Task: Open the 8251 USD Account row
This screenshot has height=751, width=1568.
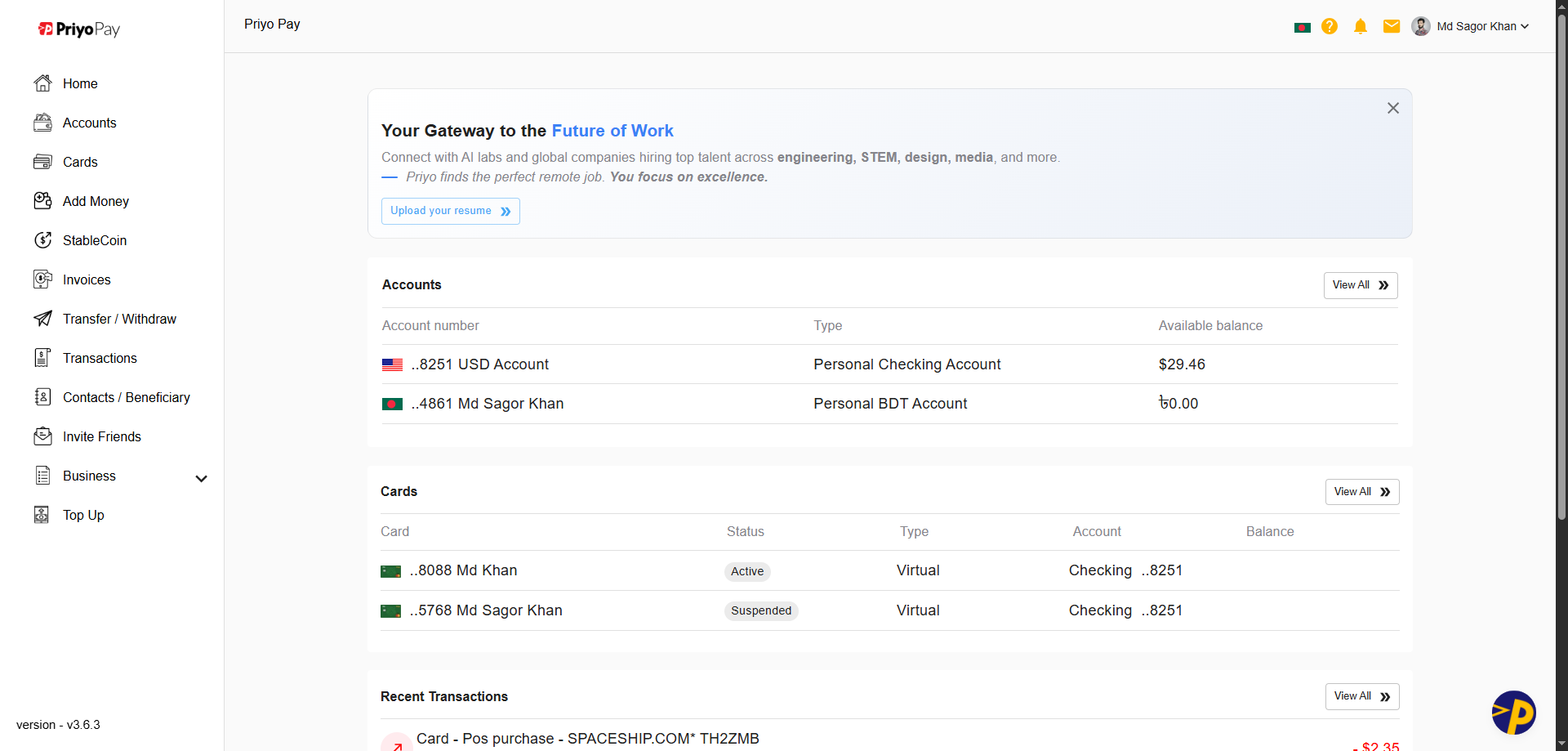Action: (x=479, y=364)
